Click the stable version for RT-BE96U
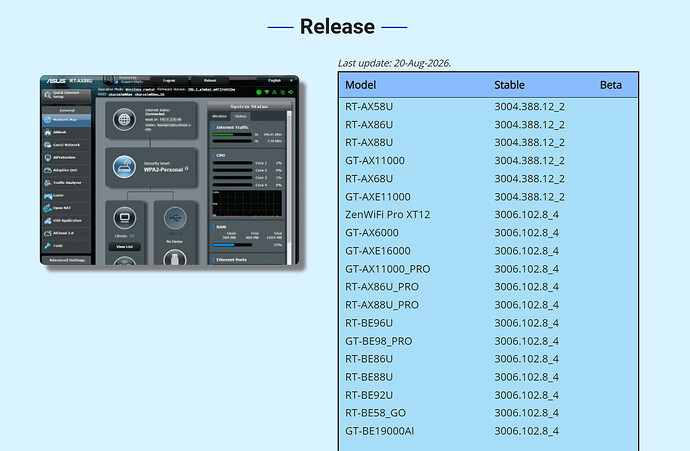This screenshot has width=690, height=451. click(526, 323)
